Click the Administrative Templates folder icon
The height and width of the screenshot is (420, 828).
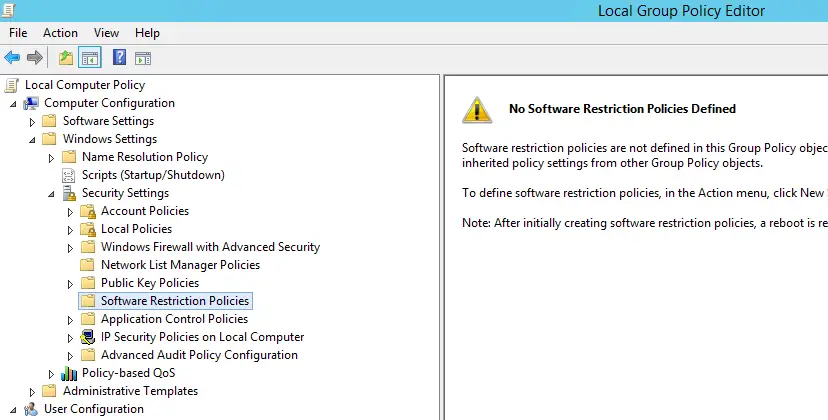click(x=49, y=391)
